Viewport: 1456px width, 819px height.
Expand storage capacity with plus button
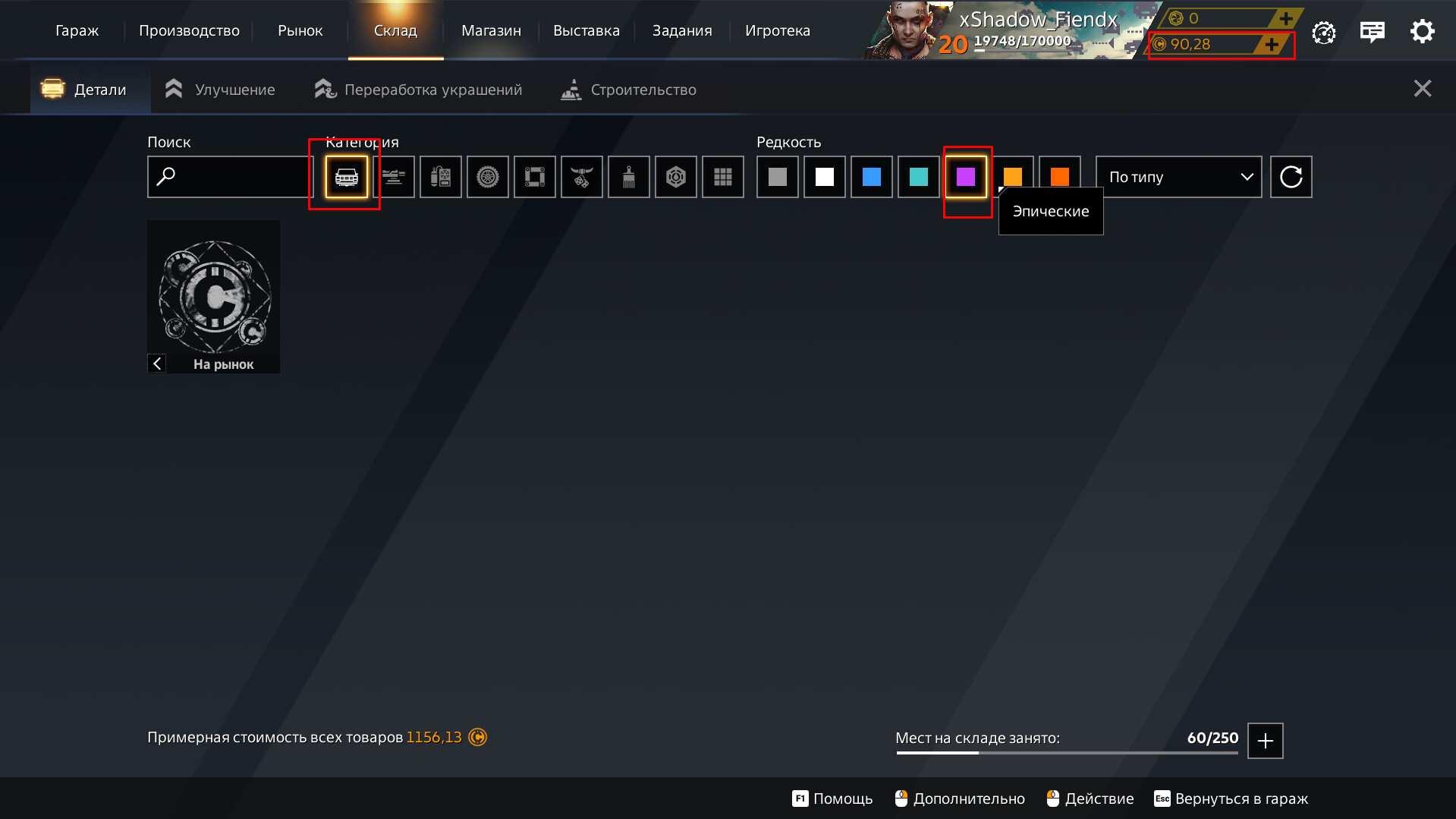pyautogui.click(x=1266, y=741)
